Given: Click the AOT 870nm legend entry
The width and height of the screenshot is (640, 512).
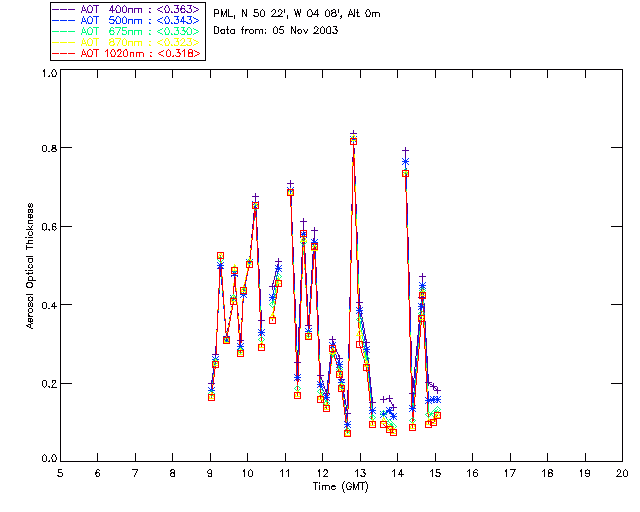Looking at the screenshot, I should coord(127,42).
